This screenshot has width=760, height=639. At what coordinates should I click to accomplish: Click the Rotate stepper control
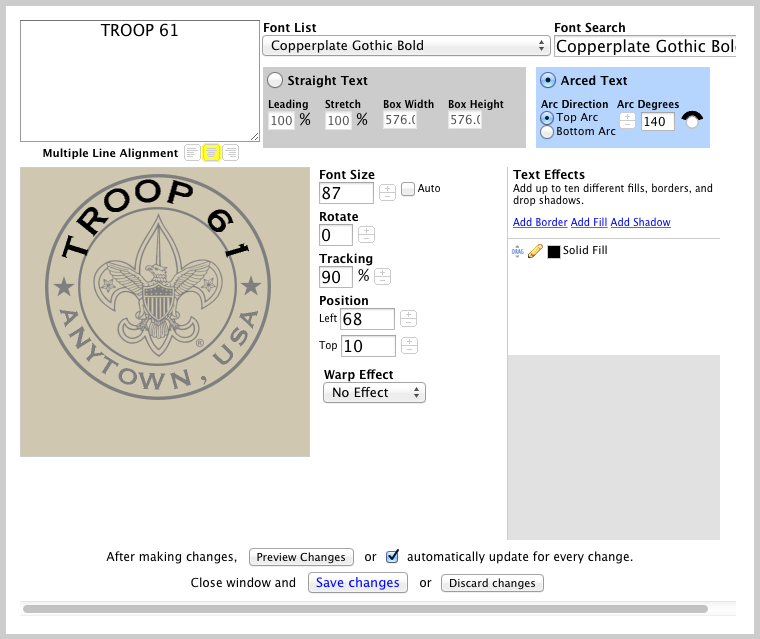[x=366, y=235]
